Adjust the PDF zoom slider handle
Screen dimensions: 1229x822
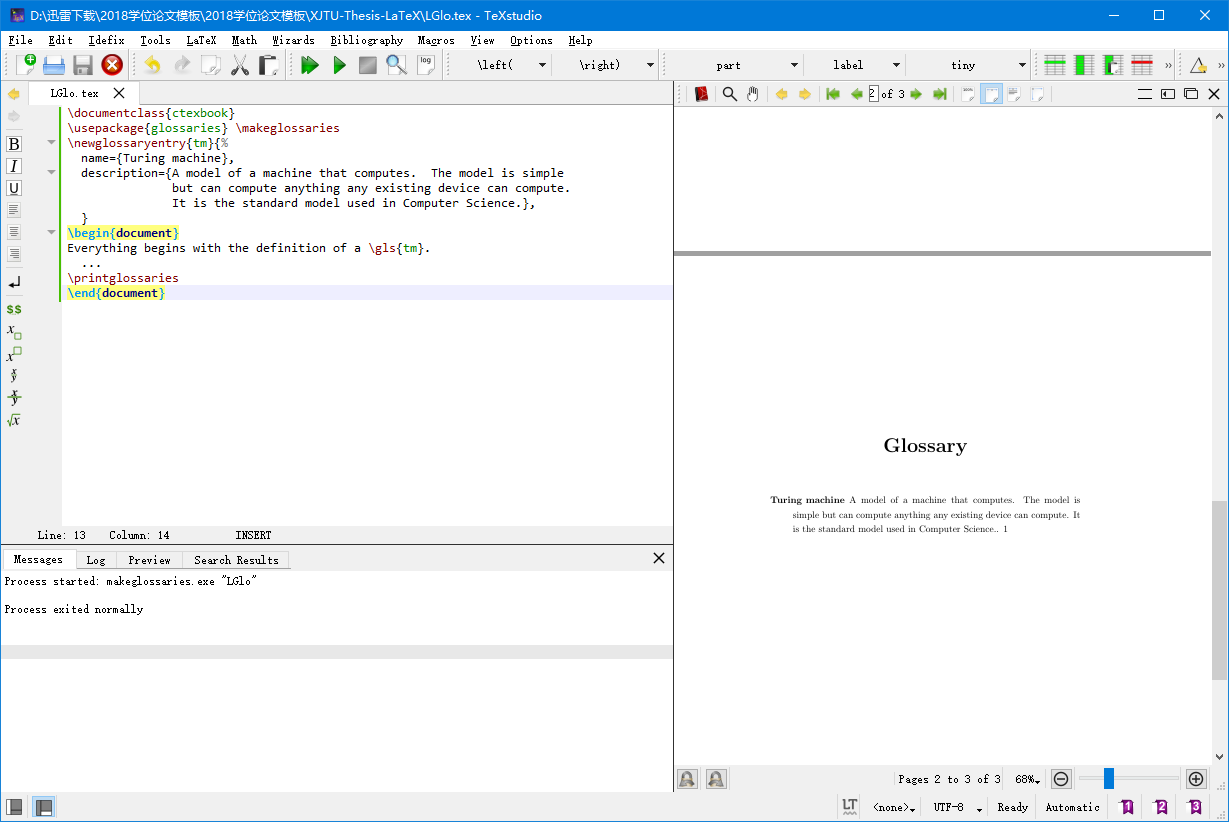[x=1108, y=779]
